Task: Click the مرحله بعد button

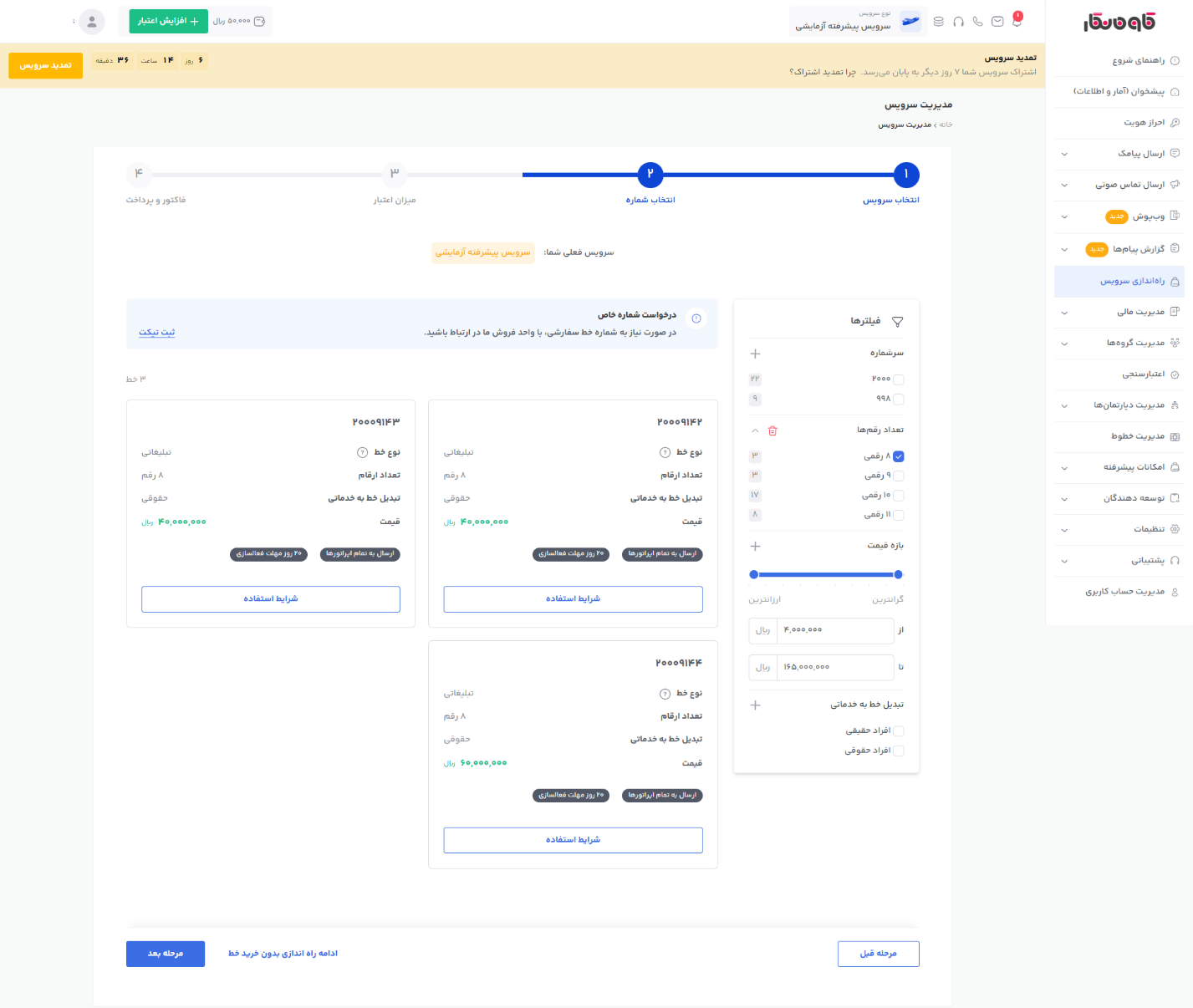Action: click(166, 954)
